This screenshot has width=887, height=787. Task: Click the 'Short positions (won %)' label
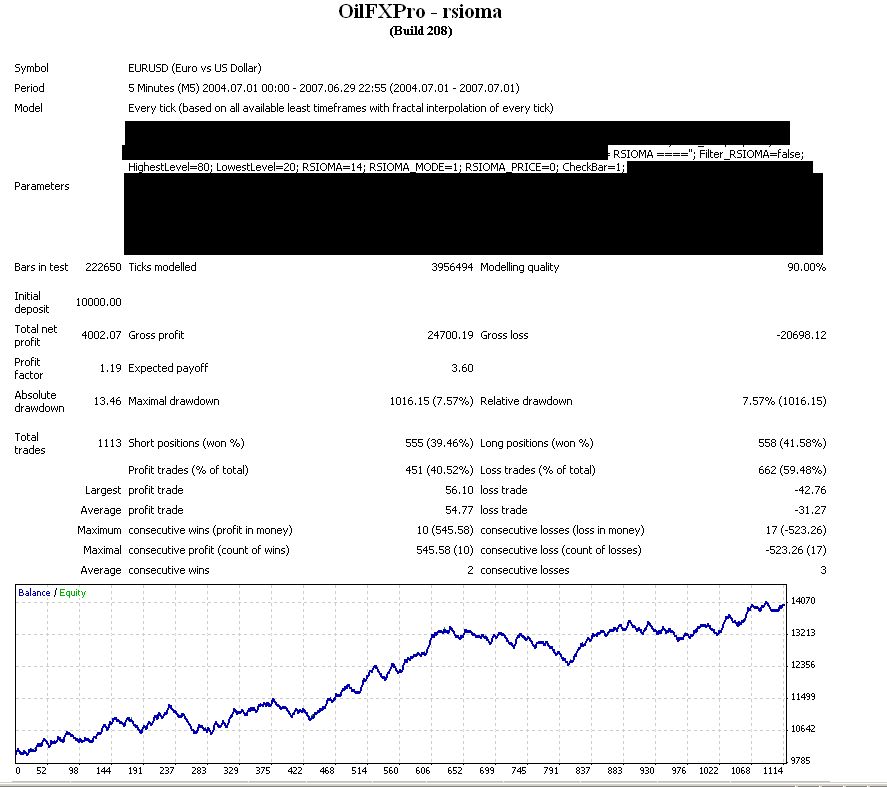coord(186,443)
